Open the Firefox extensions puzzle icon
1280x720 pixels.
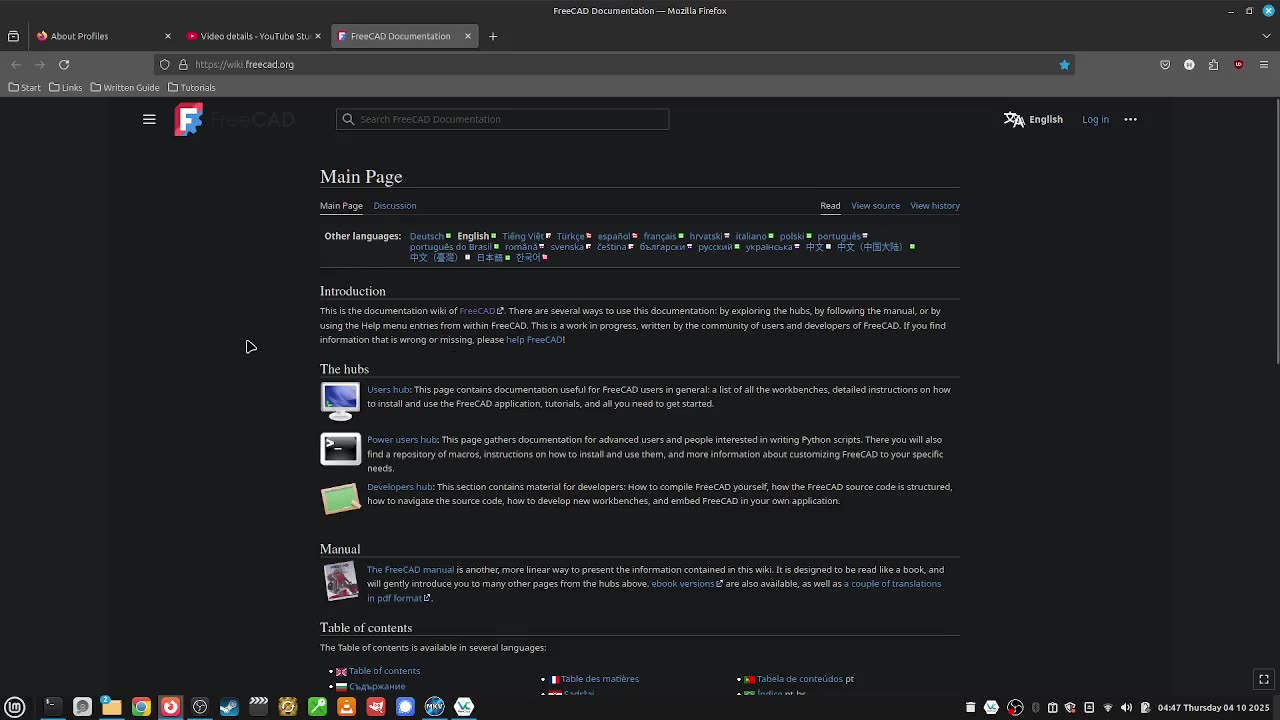click(x=1213, y=64)
